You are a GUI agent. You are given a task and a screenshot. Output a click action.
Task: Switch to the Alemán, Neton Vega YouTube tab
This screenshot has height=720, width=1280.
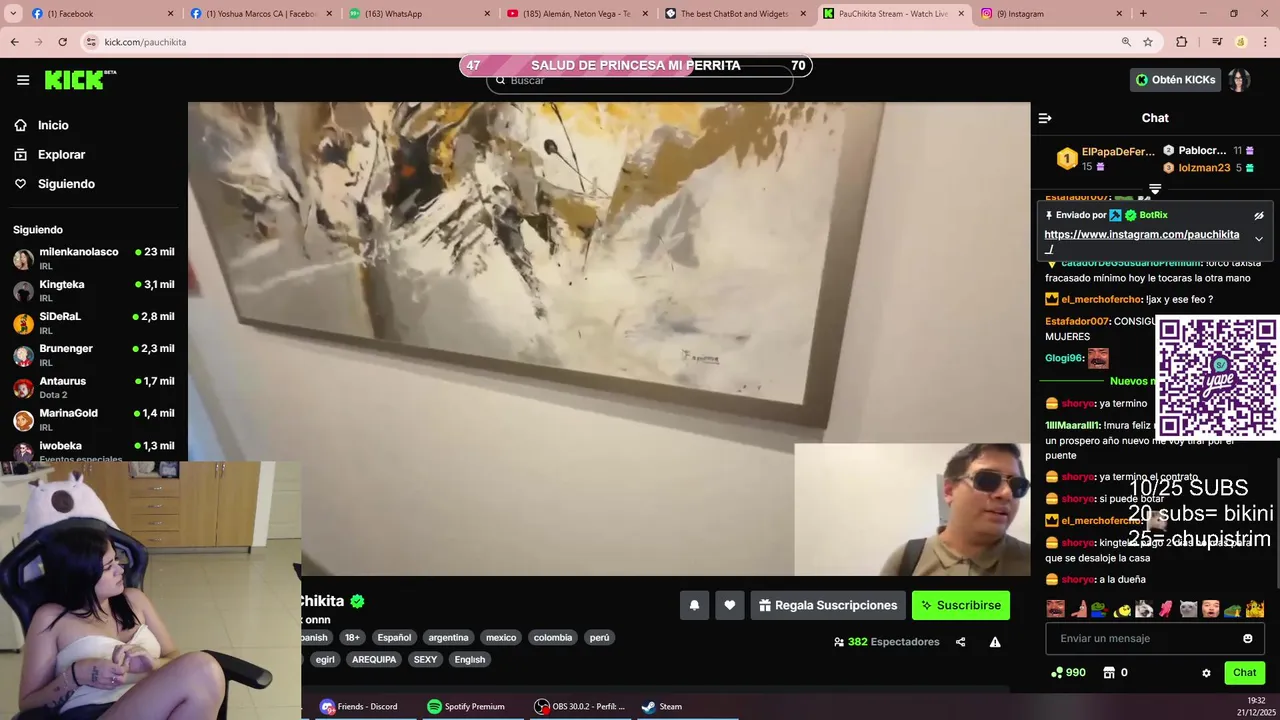pos(577,14)
